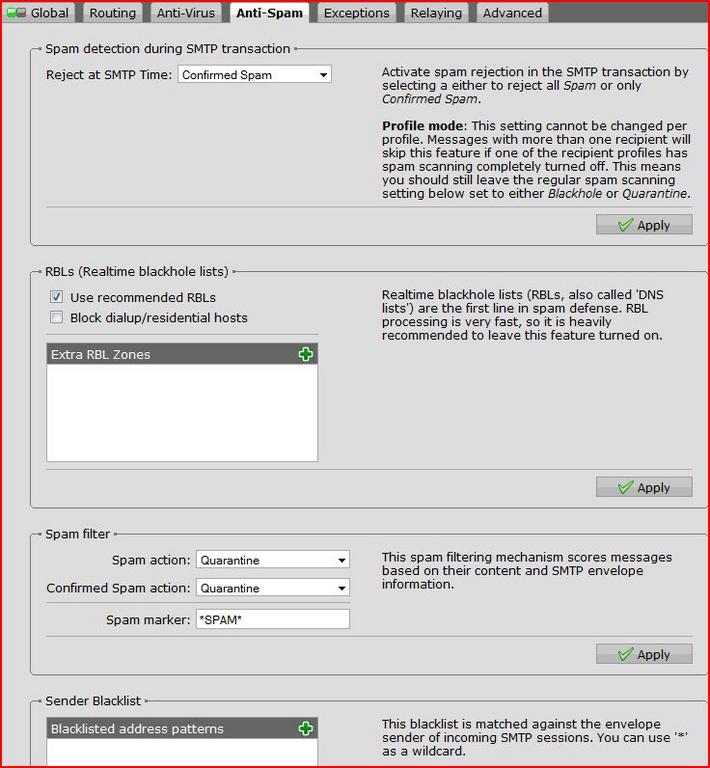710x768 pixels.
Task: Open the Confirmed Spam action dropdown
Action: pyautogui.click(x=273, y=588)
